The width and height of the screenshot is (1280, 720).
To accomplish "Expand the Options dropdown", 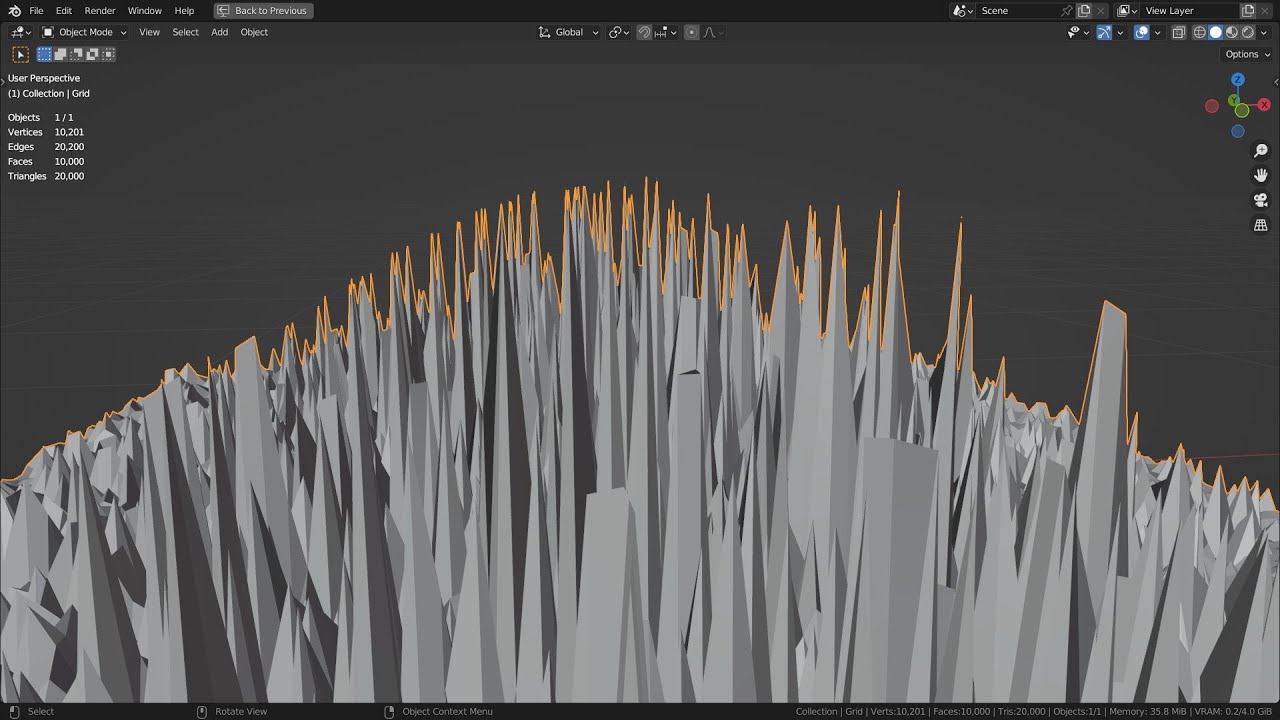I will [1247, 54].
